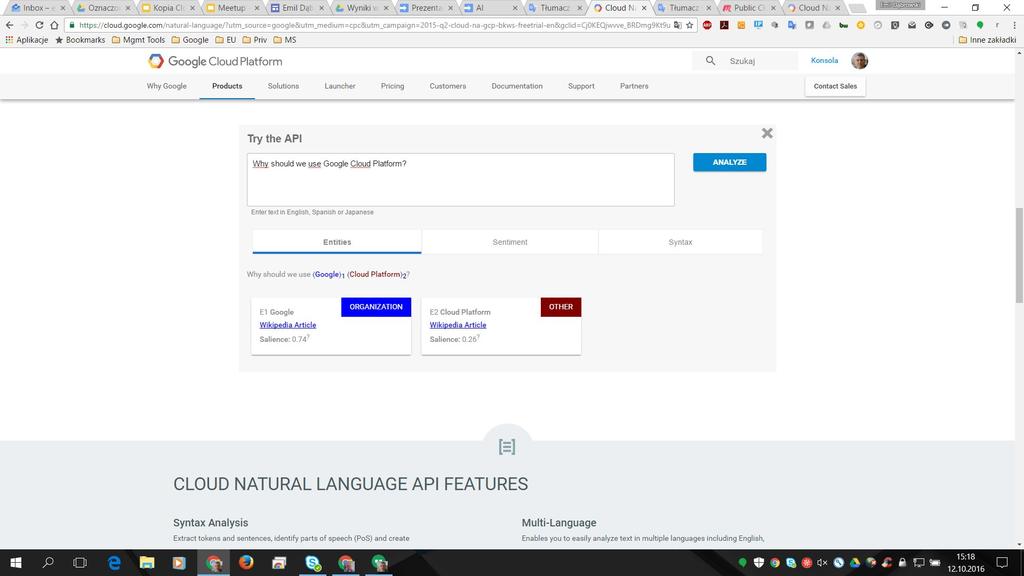Image resolution: width=1024 pixels, height=576 pixels.
Task: Close the Try the API panel
Action: [x=767, y=133]
